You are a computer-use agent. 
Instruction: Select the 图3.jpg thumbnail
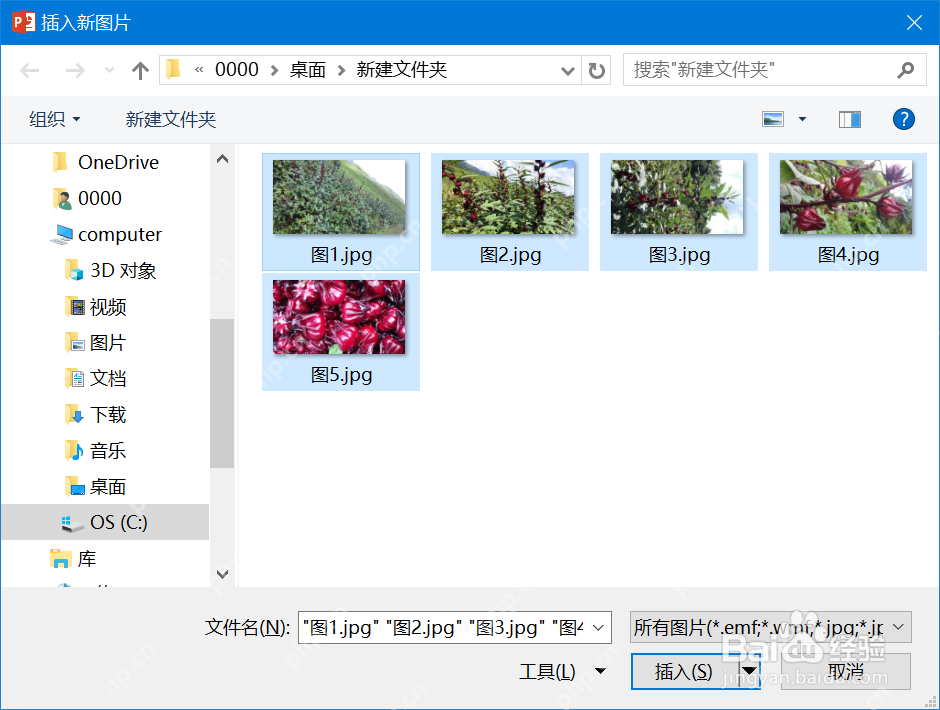pyautogui.click(x=677, y=197)
